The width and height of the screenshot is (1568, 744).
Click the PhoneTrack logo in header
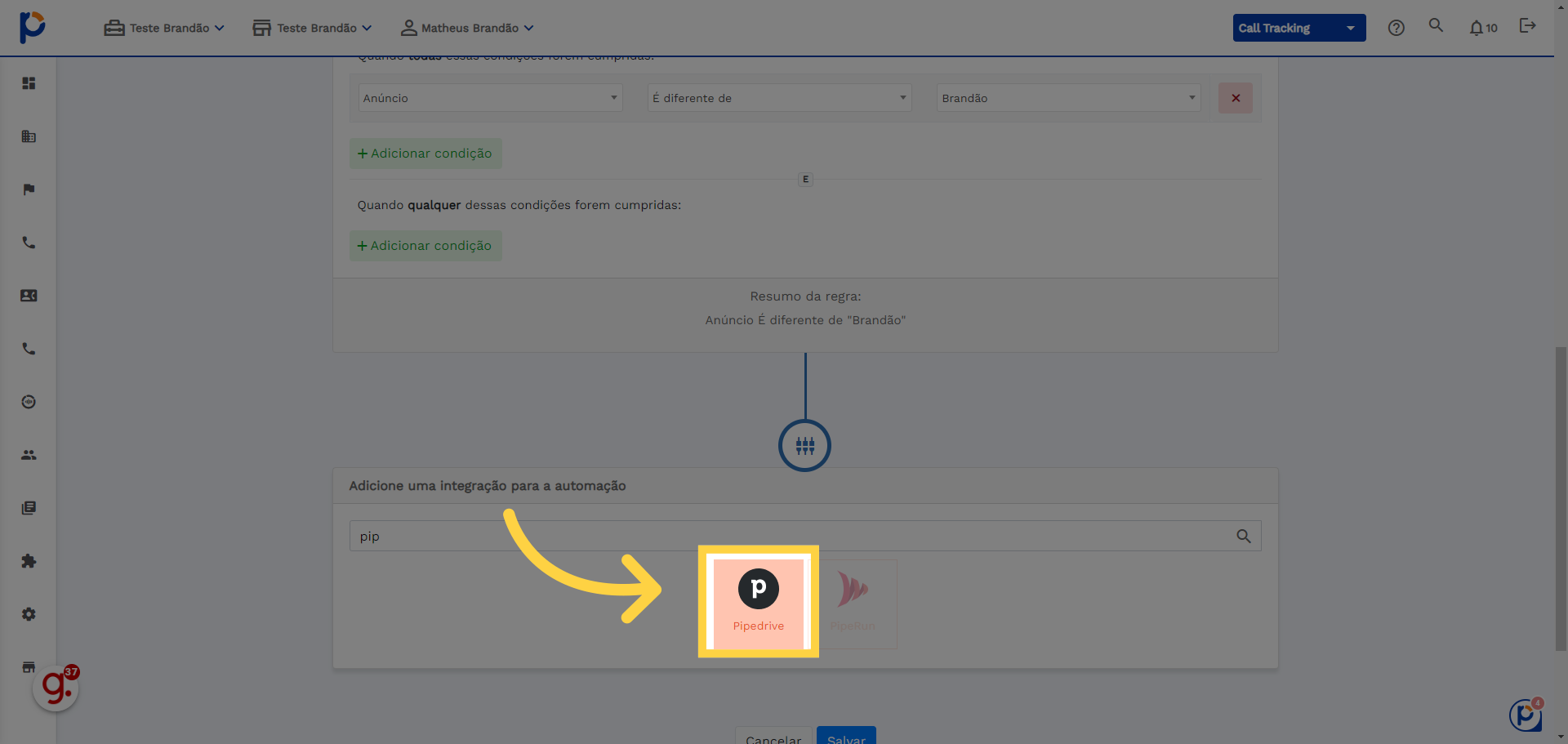click(x=33, y=27)
